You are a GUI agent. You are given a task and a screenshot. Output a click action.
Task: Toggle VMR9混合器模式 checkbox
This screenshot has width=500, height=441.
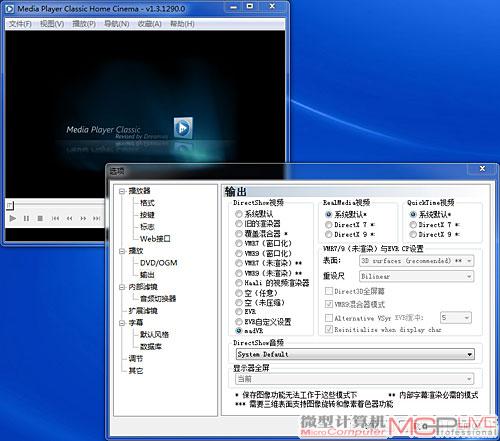click(x=329, y=304)
